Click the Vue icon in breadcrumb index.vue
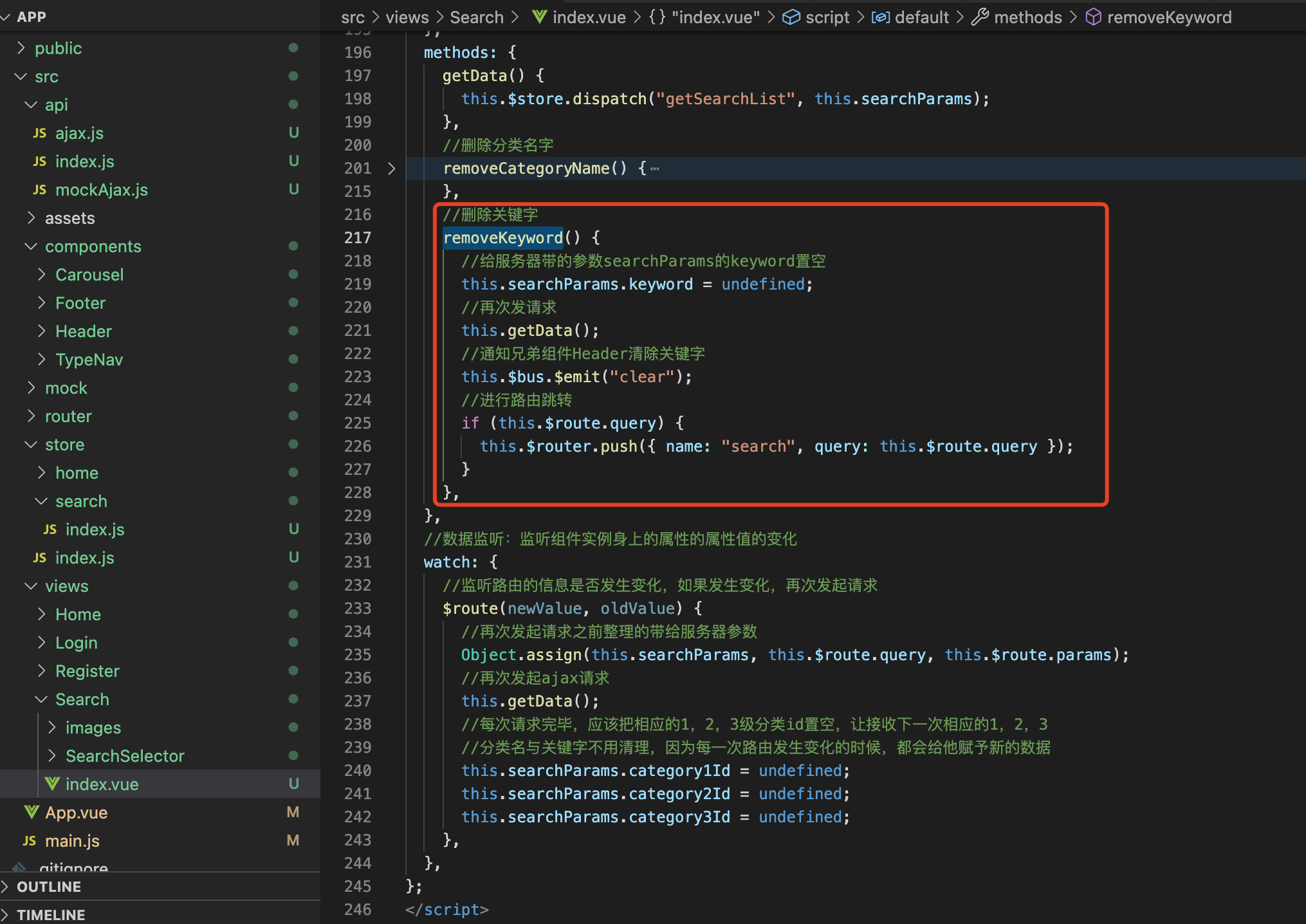The image size is (1306, 924). 540,17
